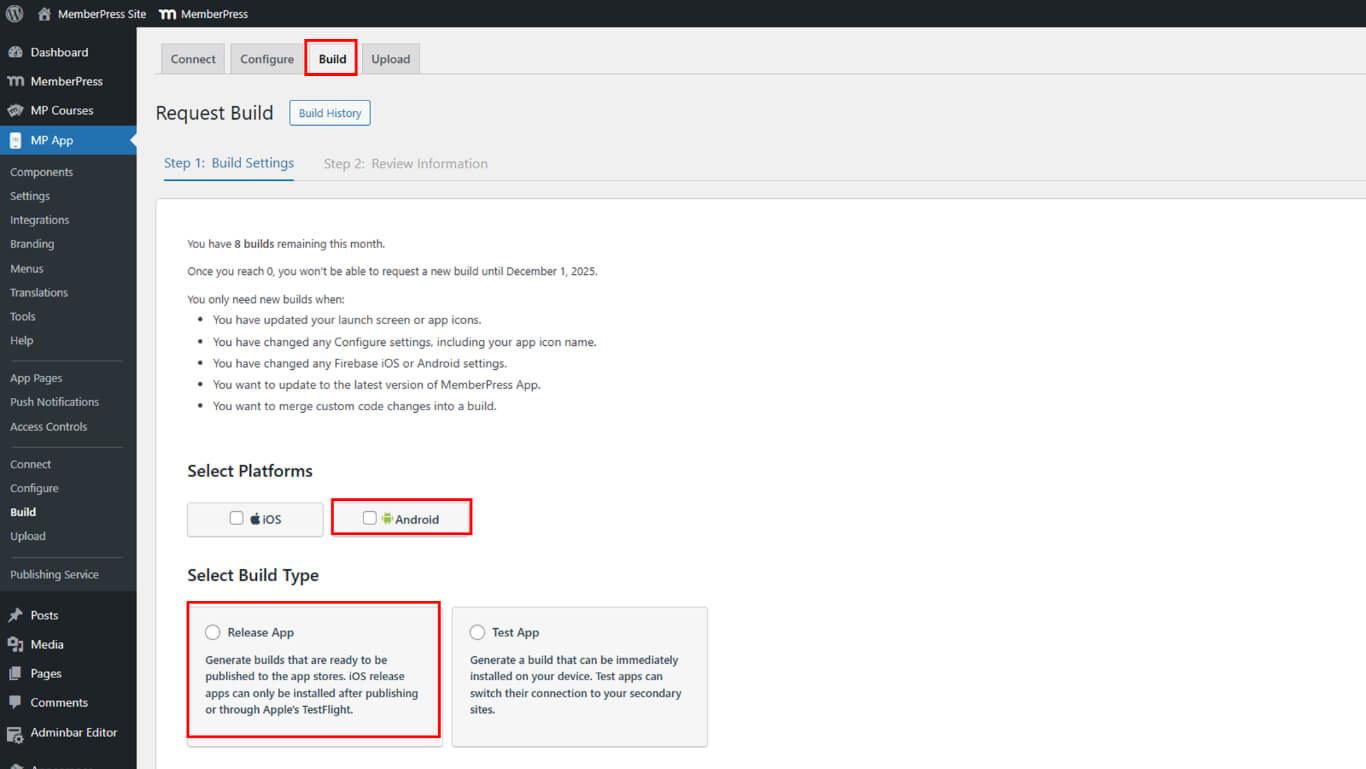Open Publishing Service in the sidebar

coord(54,575)
